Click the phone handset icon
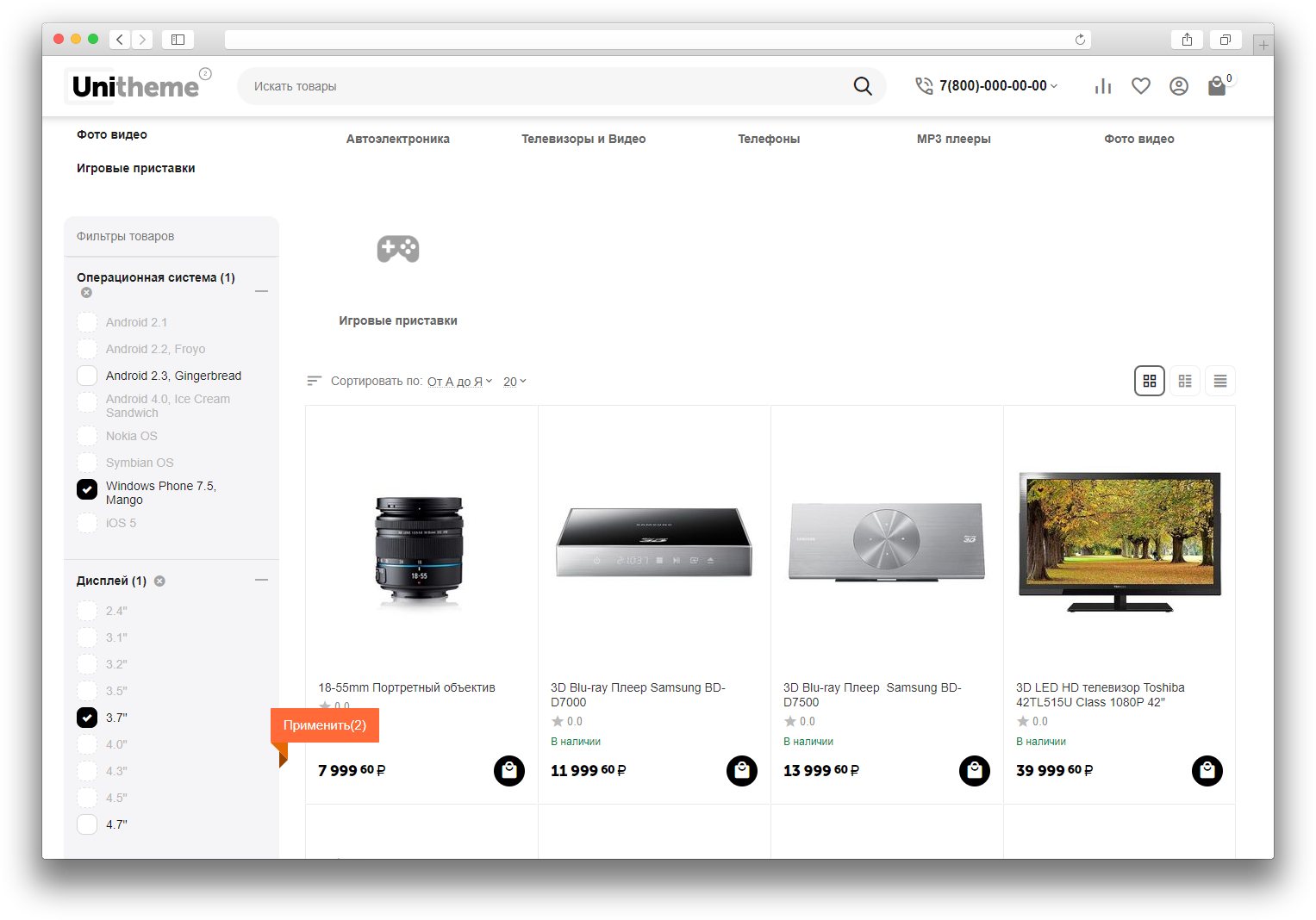Screen dimensions: 1316x920 (924, 86)
